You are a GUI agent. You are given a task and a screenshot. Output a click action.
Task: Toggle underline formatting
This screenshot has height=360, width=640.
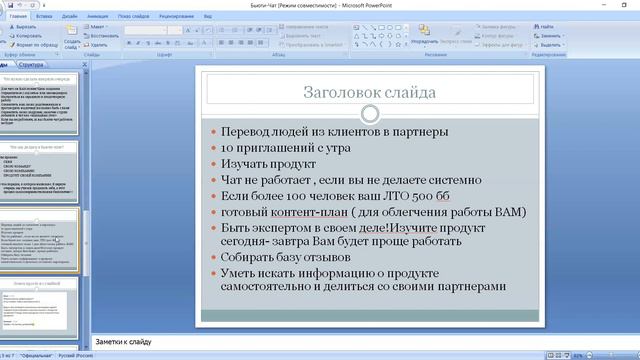(x=148, y=43)
